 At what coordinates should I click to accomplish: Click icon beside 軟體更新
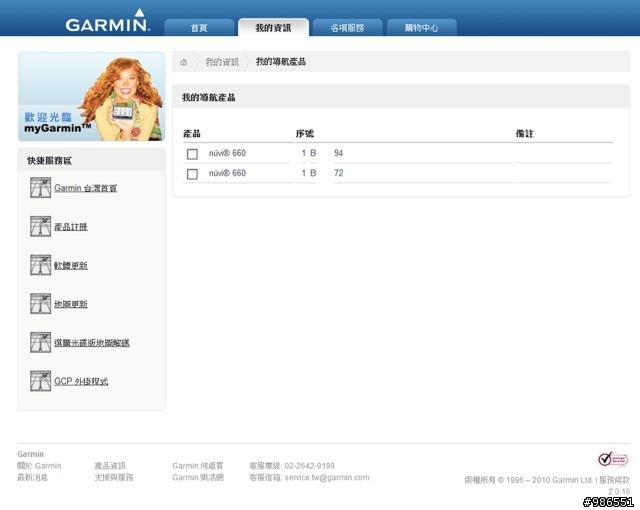point(40,265)
